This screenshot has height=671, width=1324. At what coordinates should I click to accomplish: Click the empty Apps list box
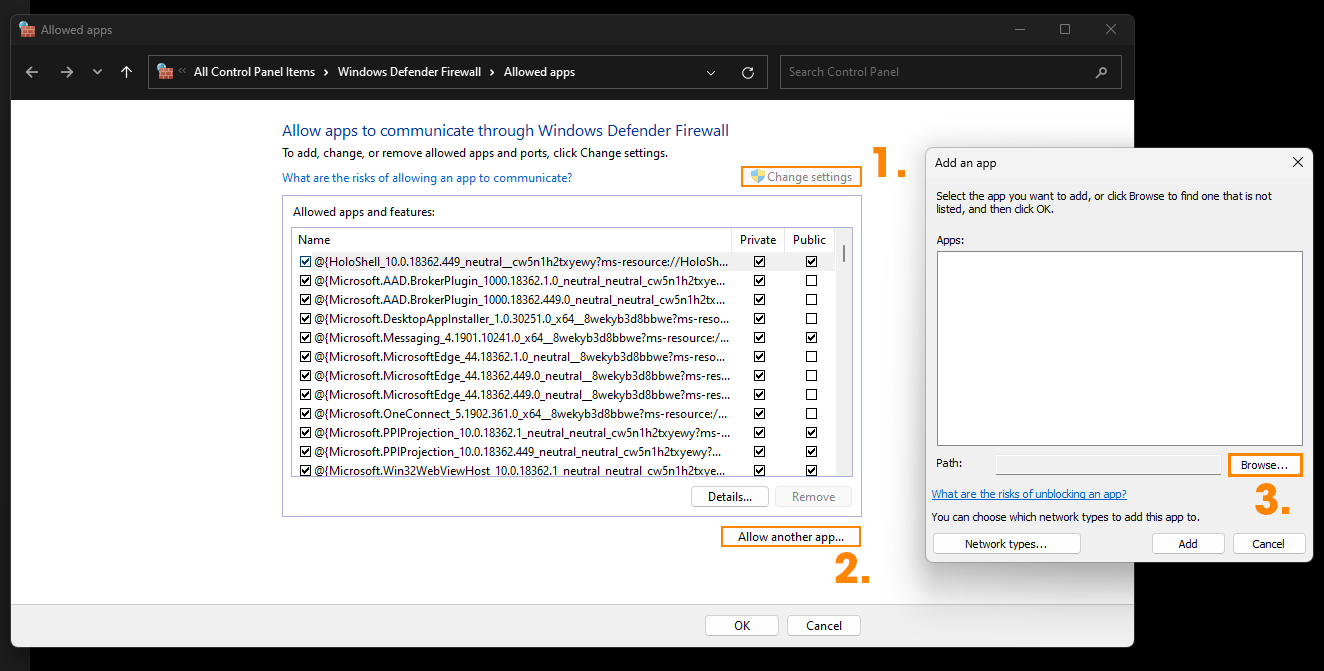pyautogui.click(x=1120, y=348)
